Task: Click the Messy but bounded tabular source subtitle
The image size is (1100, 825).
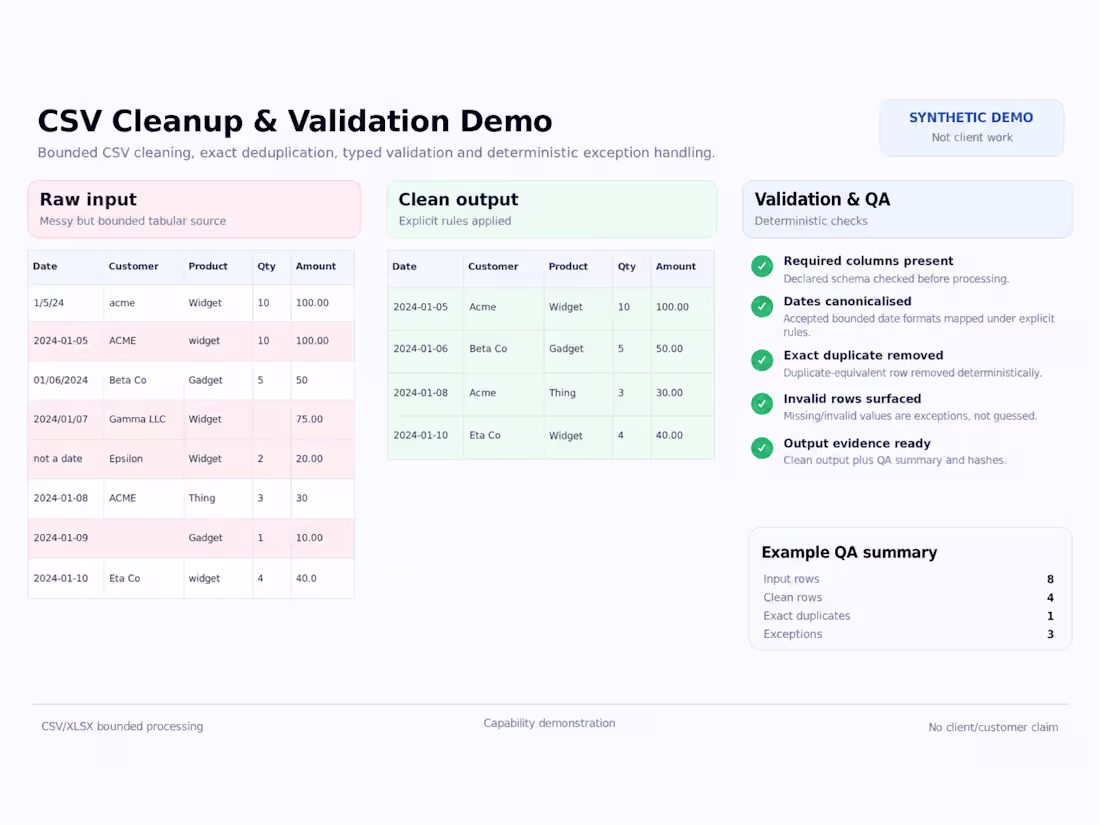Action: point(133,221)
